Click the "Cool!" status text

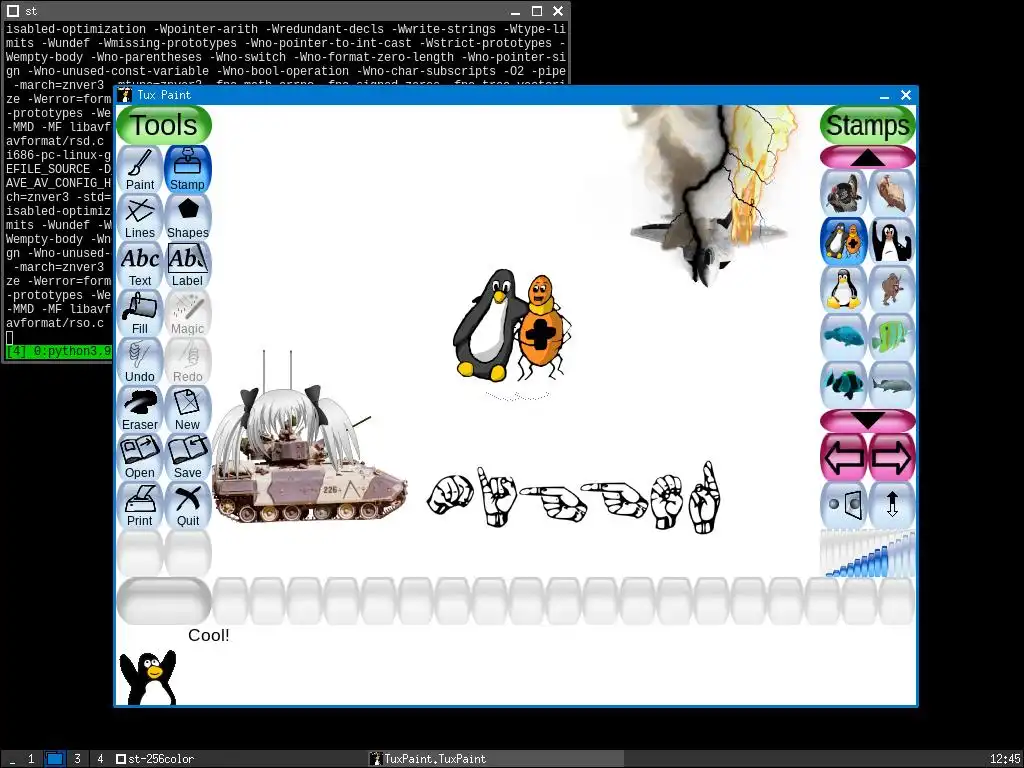(x=208, y=635)
